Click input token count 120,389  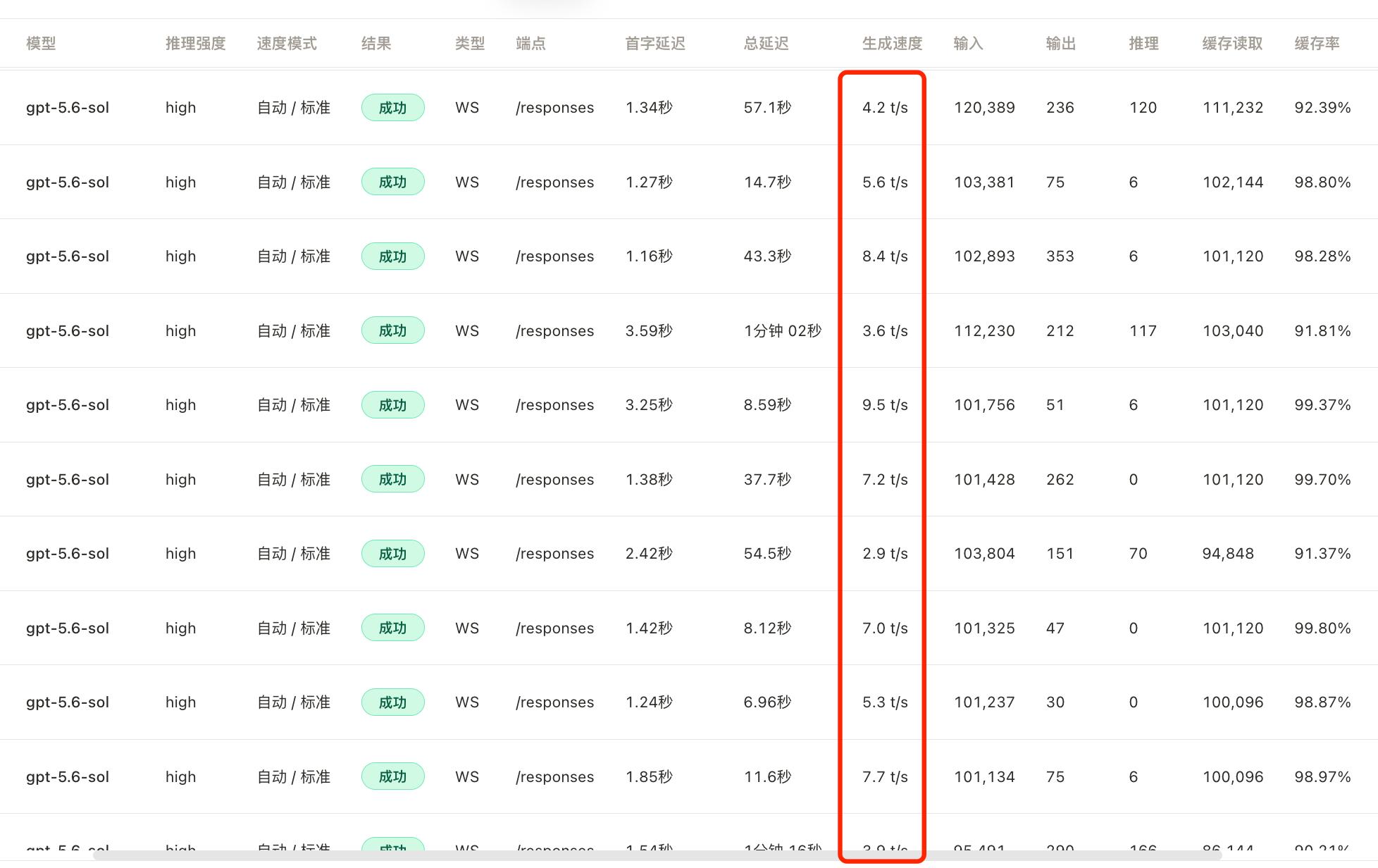[x=985, y=108]
